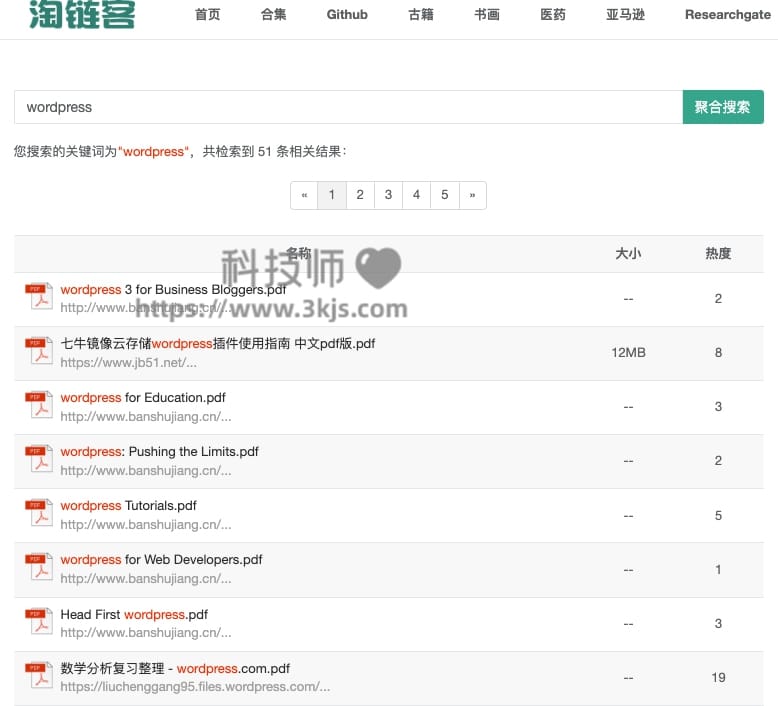Open the 古籍 navigation item

(x=421, y=15)
